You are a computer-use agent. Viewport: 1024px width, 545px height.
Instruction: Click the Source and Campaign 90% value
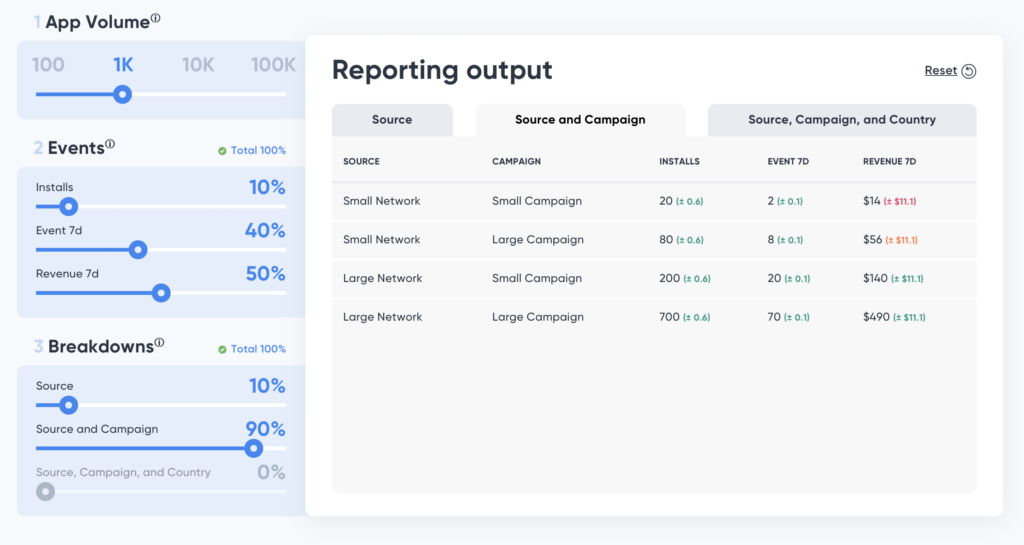click(266, 429)
